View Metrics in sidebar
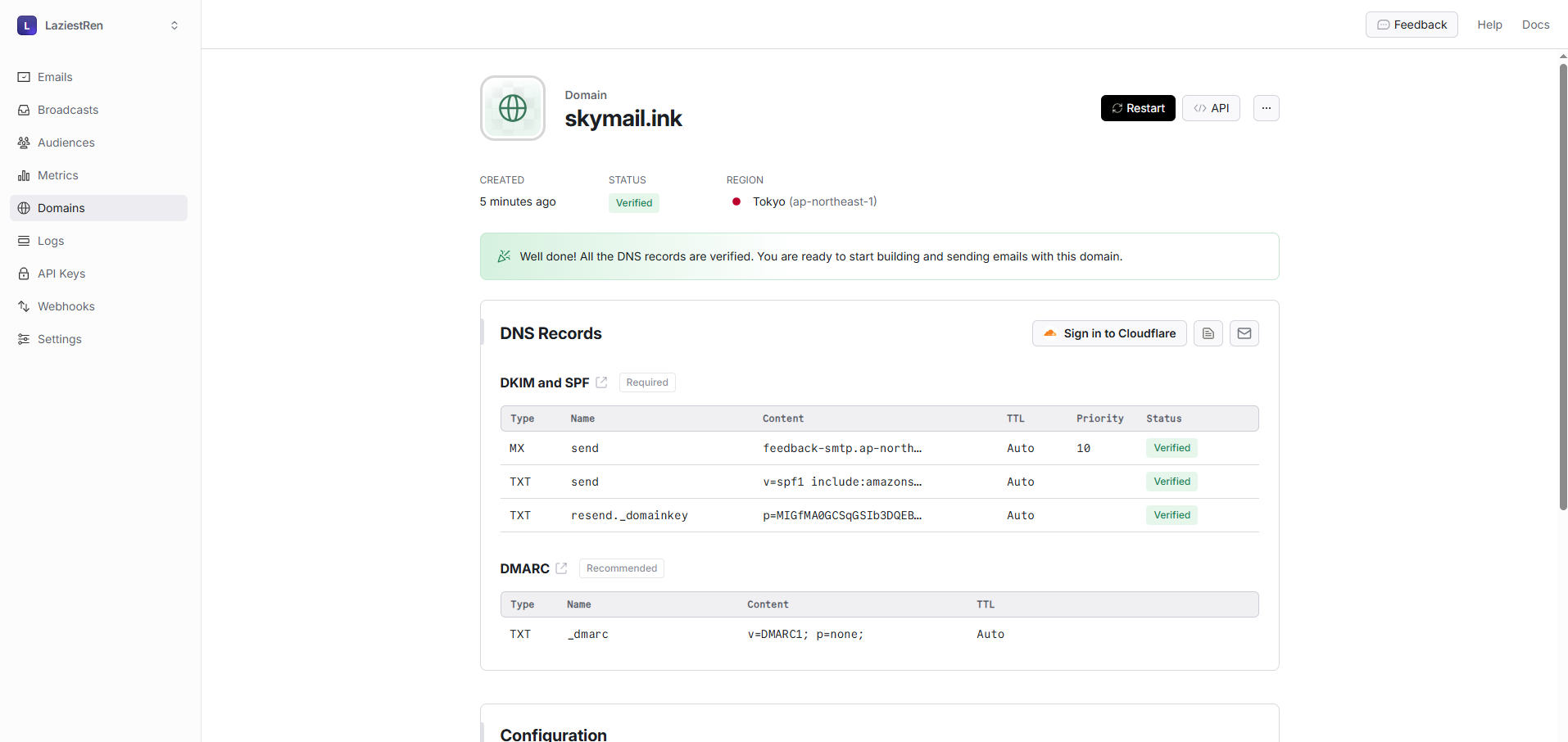The width and height of the screenshot is (1568, 742). 57,175
